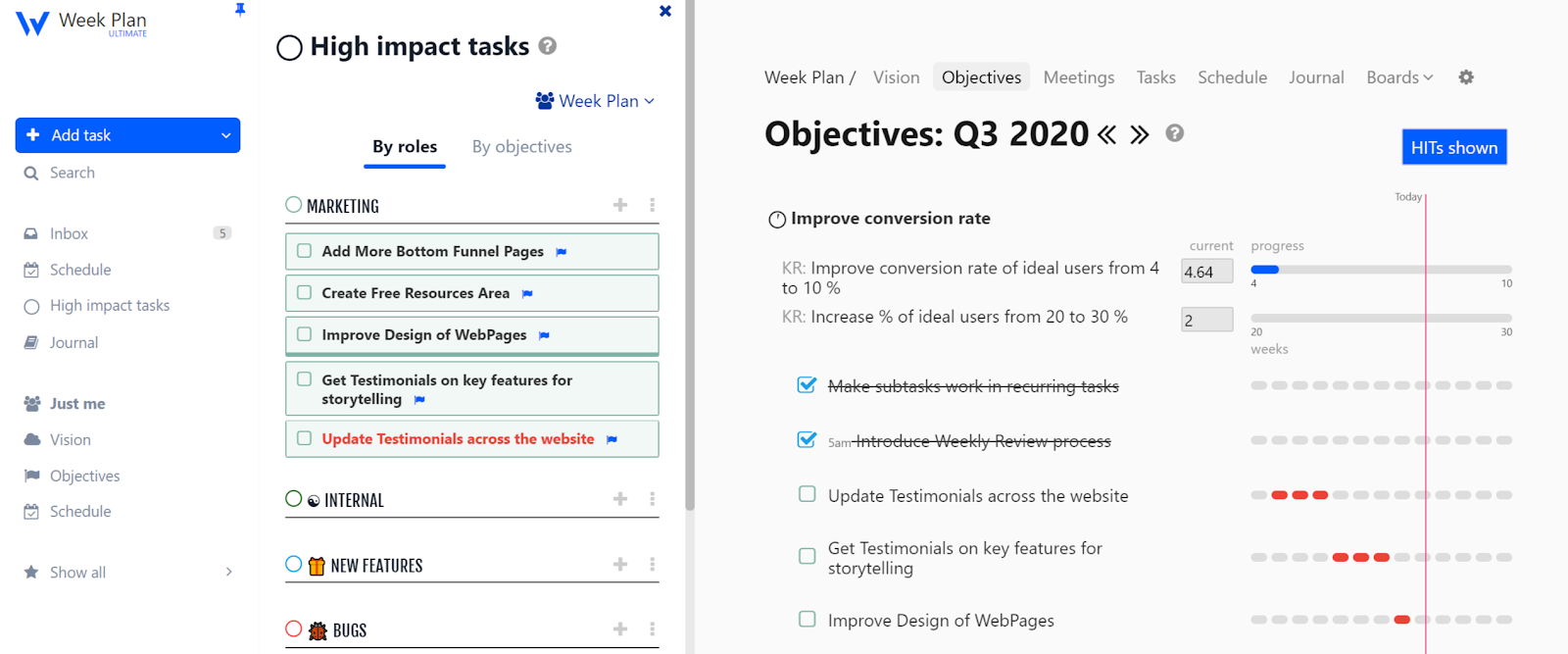Expand the Boards menu
The image size is (1568, 654).
1399,77
